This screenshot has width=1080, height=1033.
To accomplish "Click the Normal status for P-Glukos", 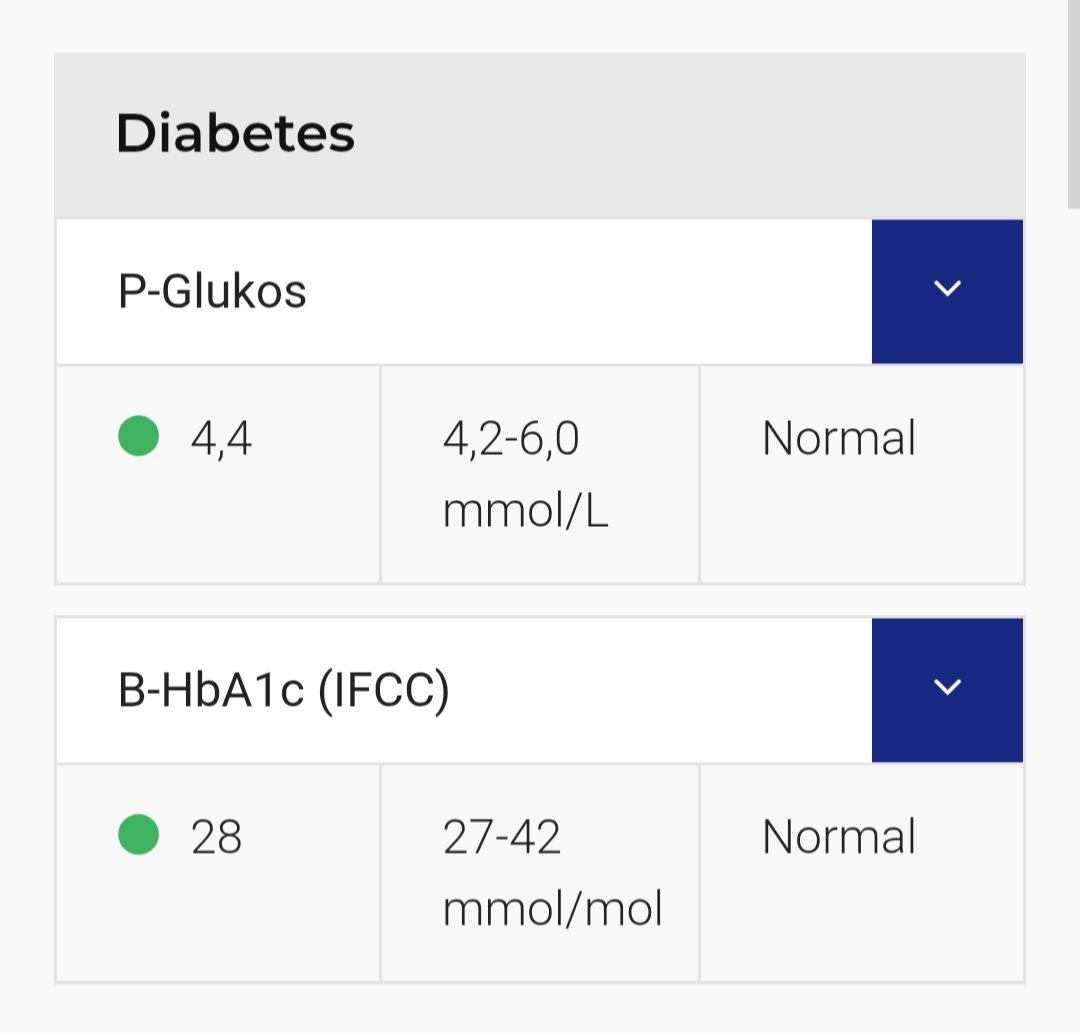I will click(x=838, y=439).
